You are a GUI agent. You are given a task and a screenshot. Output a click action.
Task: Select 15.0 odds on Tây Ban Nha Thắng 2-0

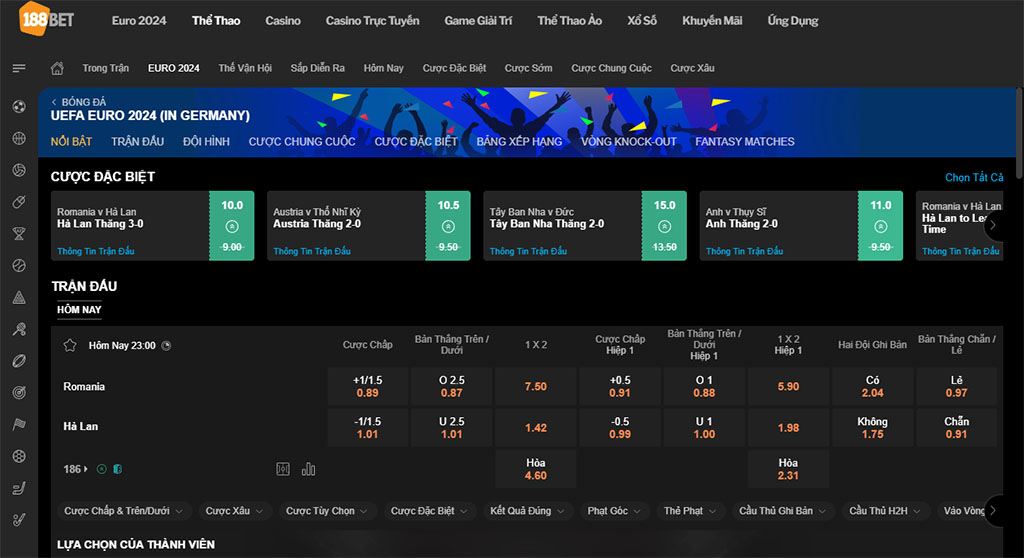coord(664,225)
